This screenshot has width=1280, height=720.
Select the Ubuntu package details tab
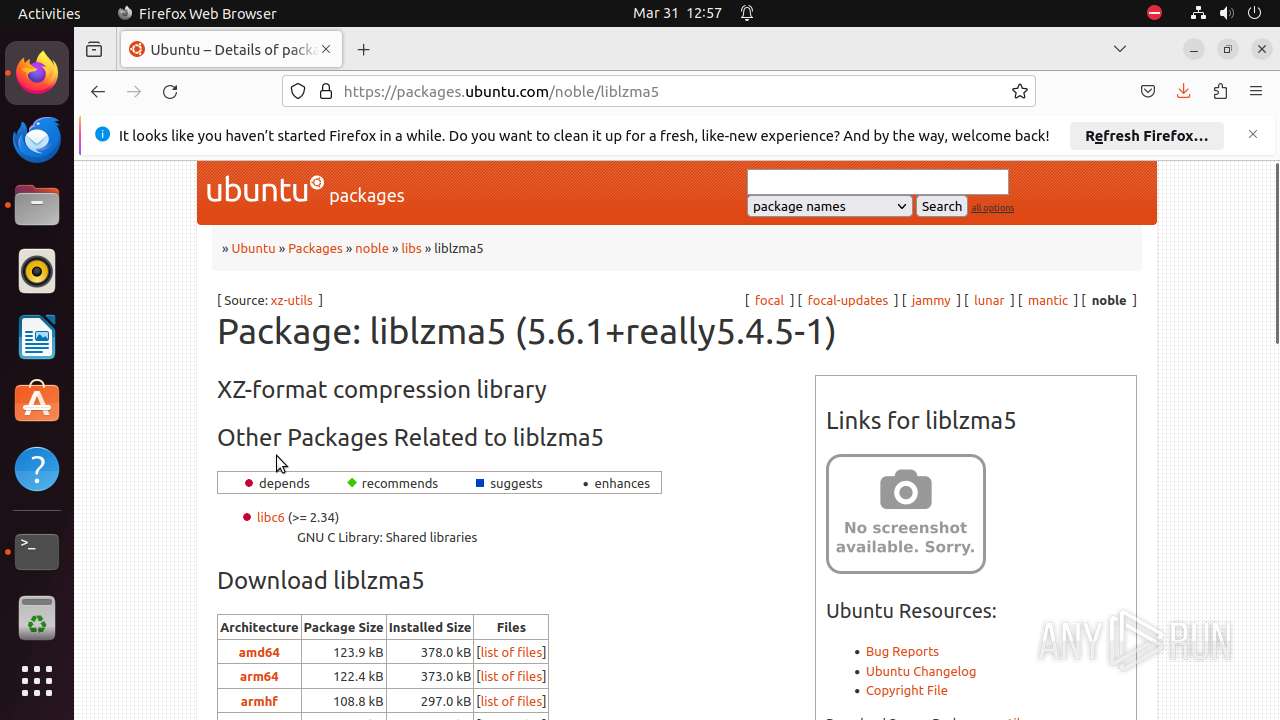pyautogui.click(x=232, y=49)
